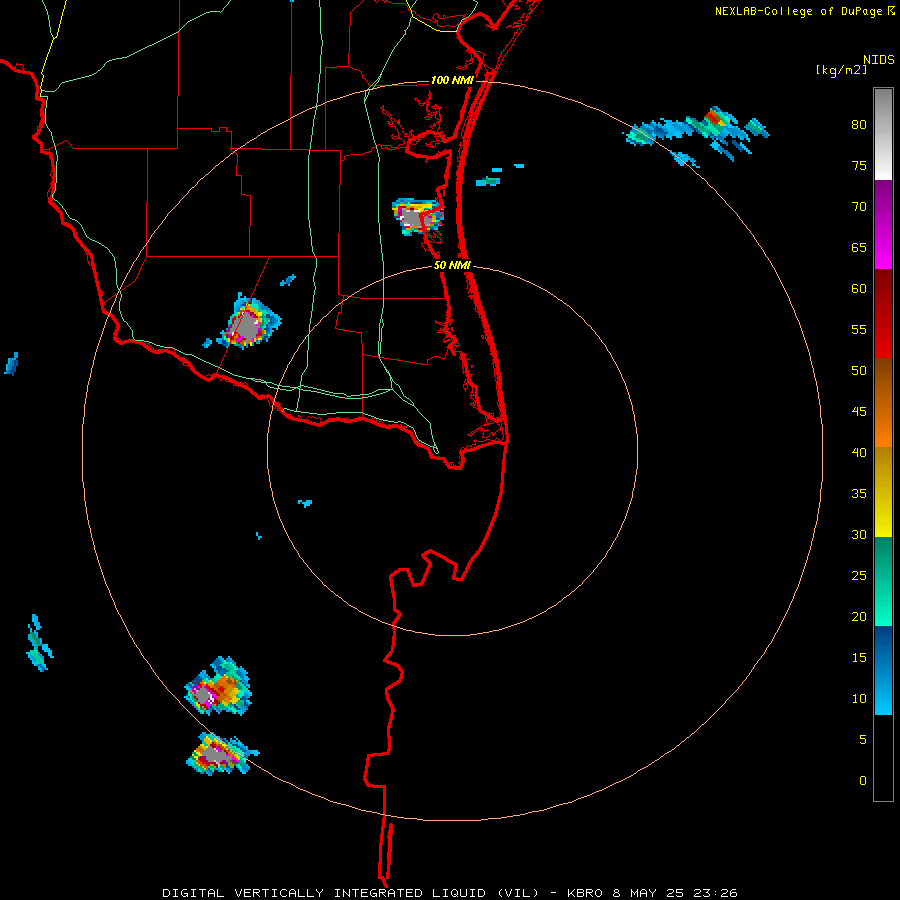Screen dimensions: 900x900
Task: Click the 75 value on the color scale
Action: (x=859, y=165)
